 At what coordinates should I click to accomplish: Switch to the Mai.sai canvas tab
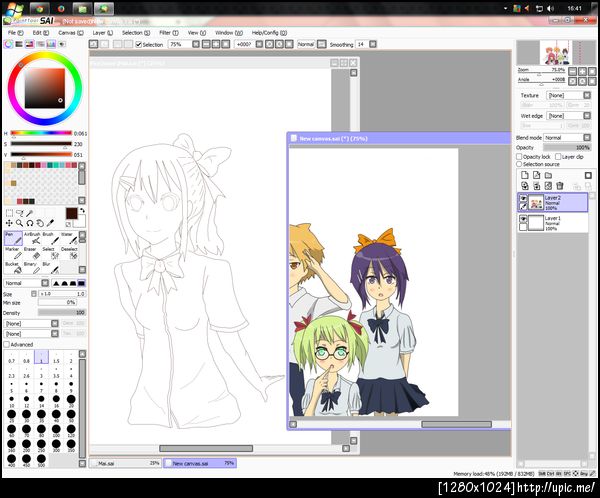[x=125, y=463]
